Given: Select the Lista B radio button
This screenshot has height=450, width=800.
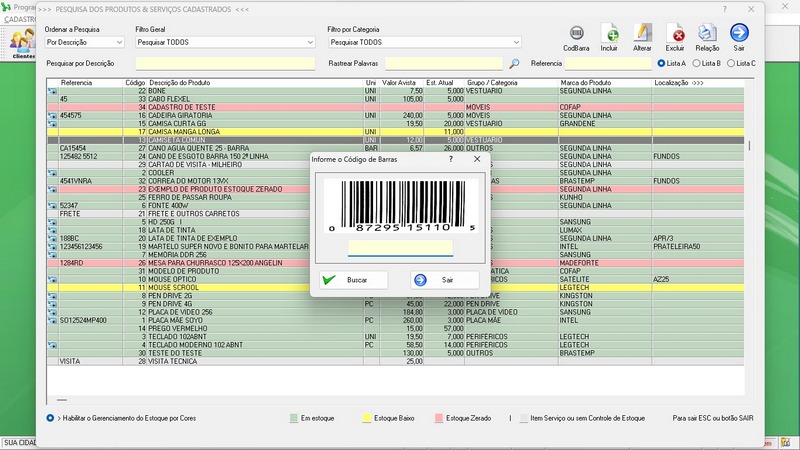Looking at the screenshot, I should 697,63.
